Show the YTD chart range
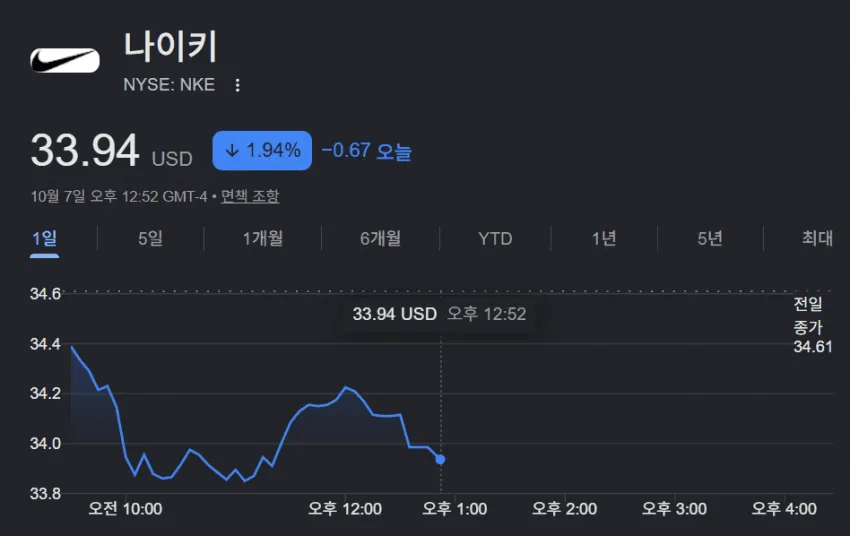 [495, 239]
